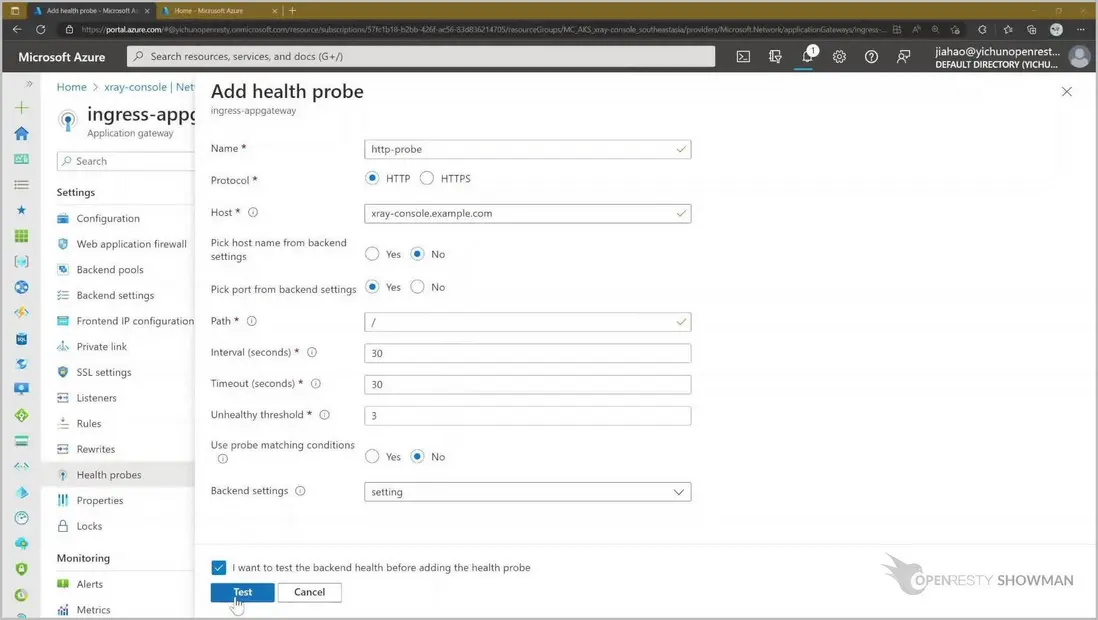Open the Directories and subscriptions filter icon
The height and width of the screenshot is (620, 1098).
(775, 57)
